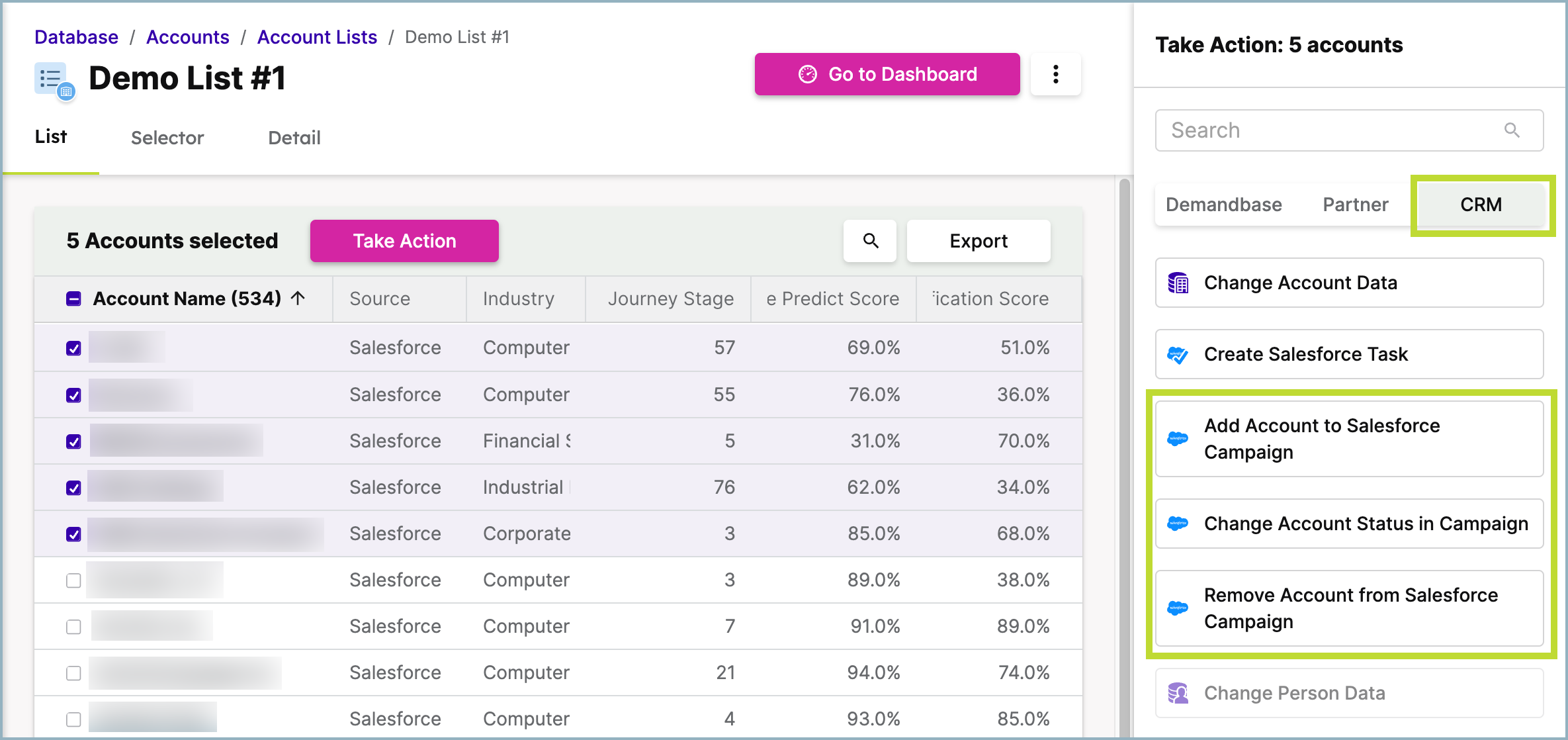Click the Export button

(979, 241)
